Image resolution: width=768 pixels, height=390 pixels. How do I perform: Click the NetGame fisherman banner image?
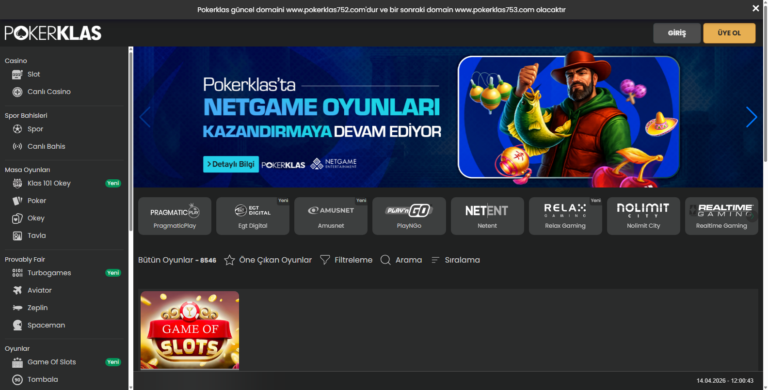(x=569, y=117)
